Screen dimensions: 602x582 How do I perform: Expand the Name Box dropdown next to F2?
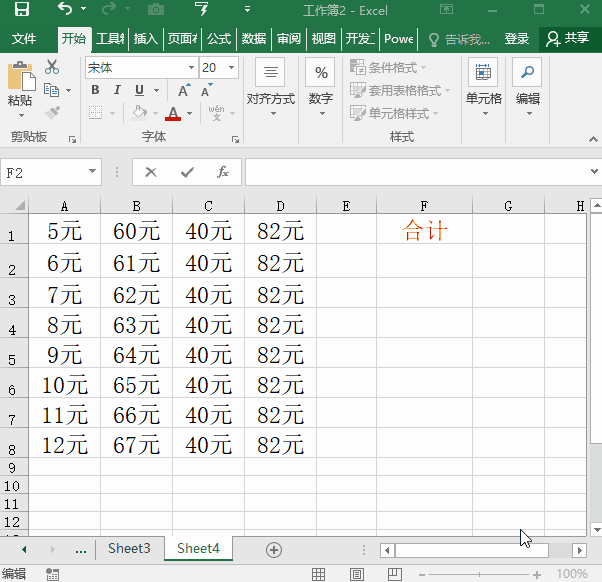(93, 172)
